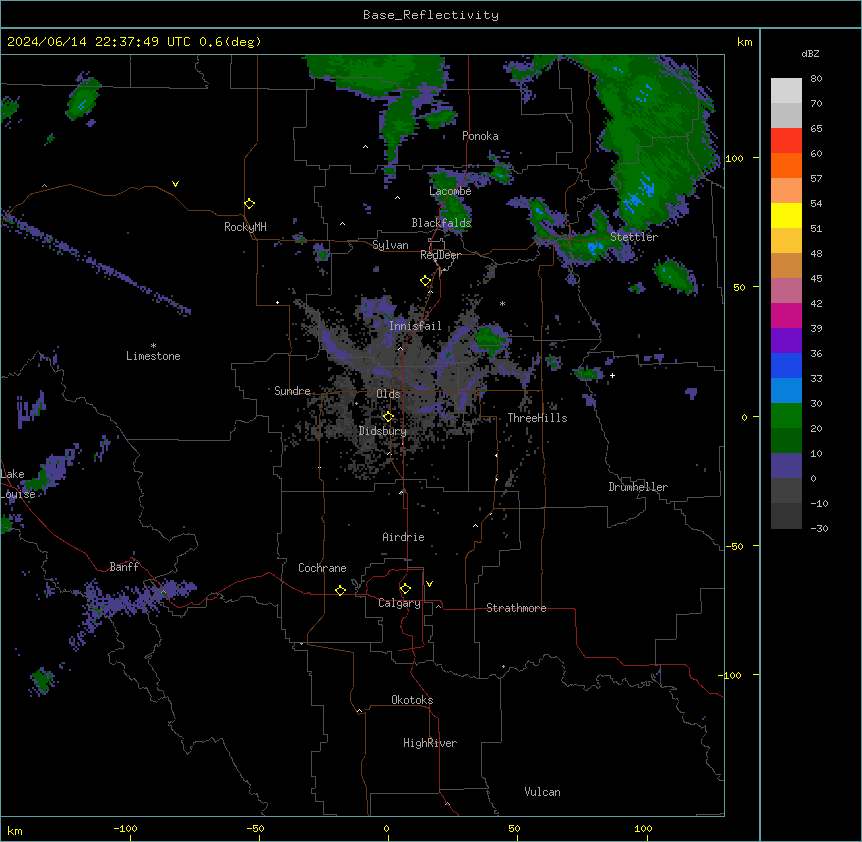Click the Stettler city label

634,237
